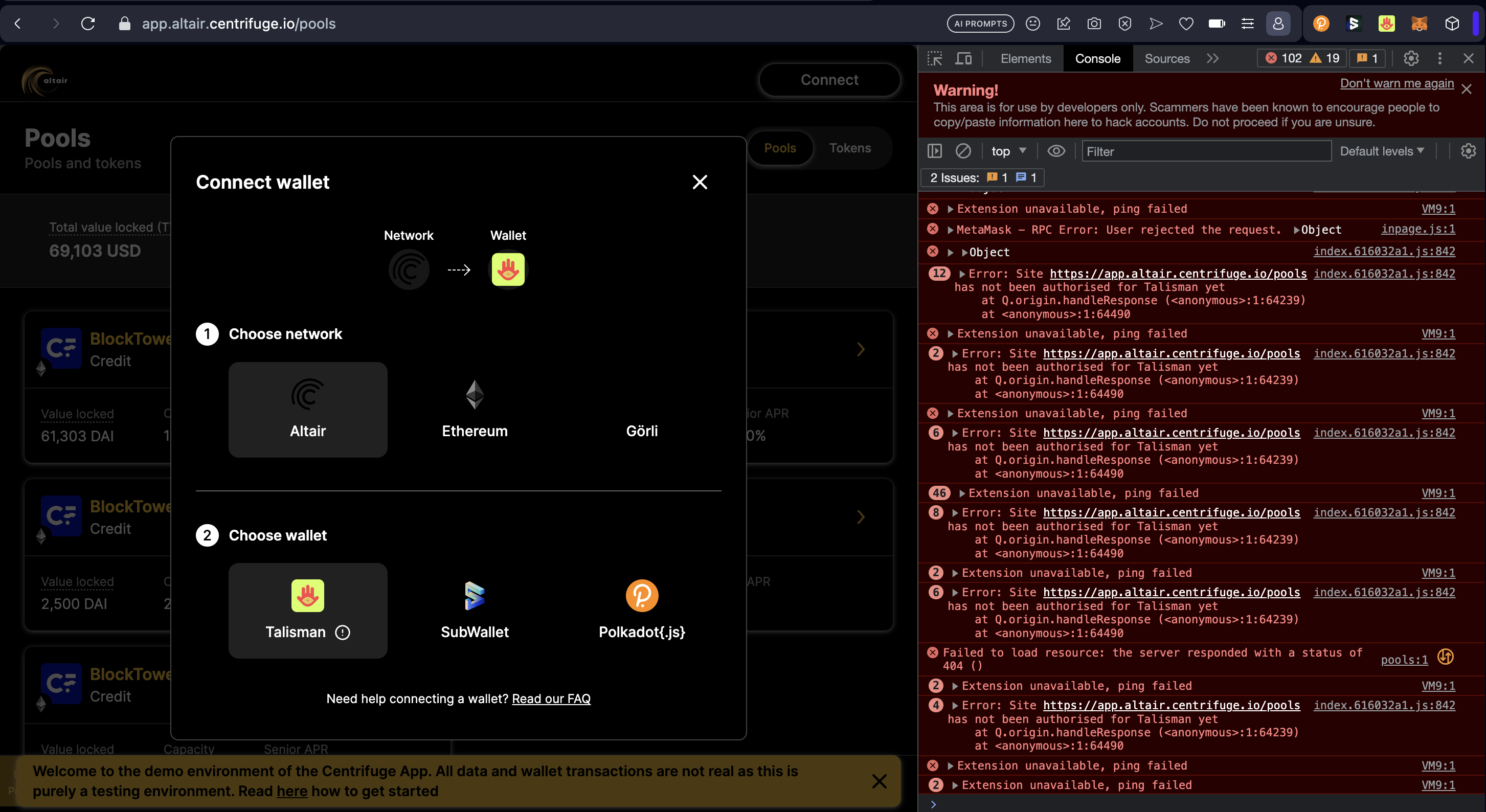Activate the inspect element picker in DevTools
This screenshot has height=812, width=1486.
tap(935, 58)
